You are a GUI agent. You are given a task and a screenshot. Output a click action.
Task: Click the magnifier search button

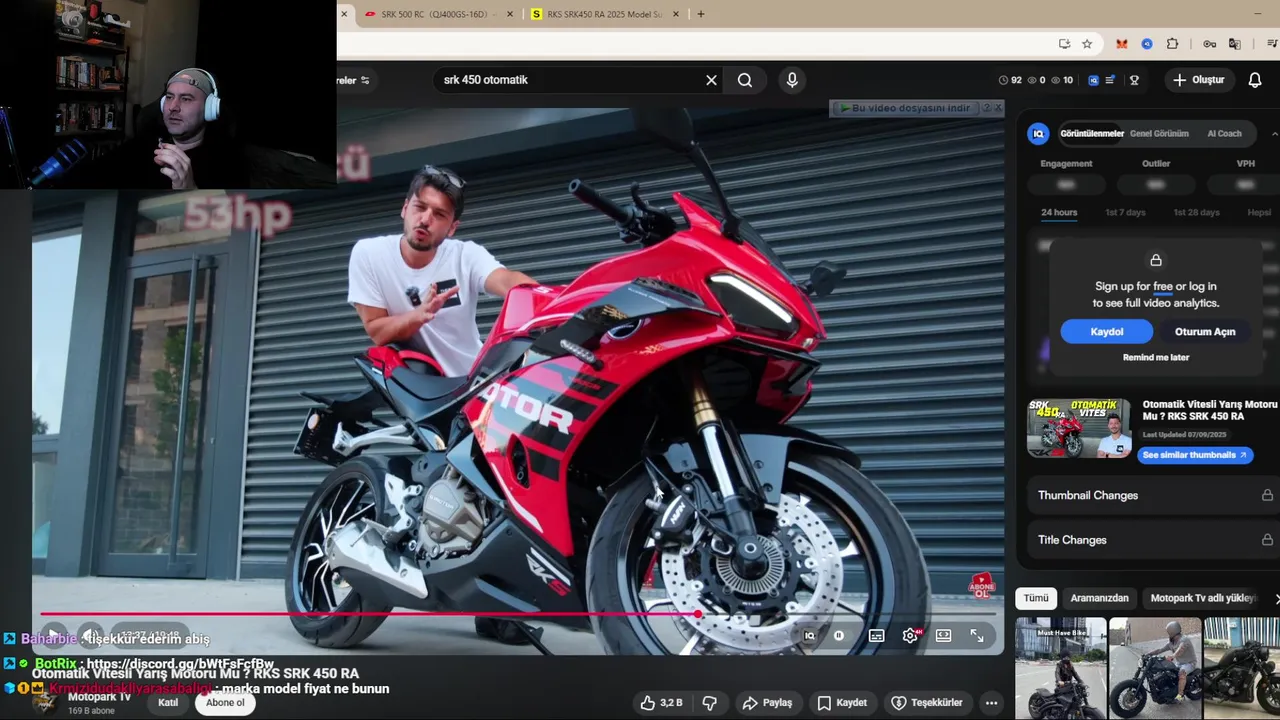pos(745,80)
